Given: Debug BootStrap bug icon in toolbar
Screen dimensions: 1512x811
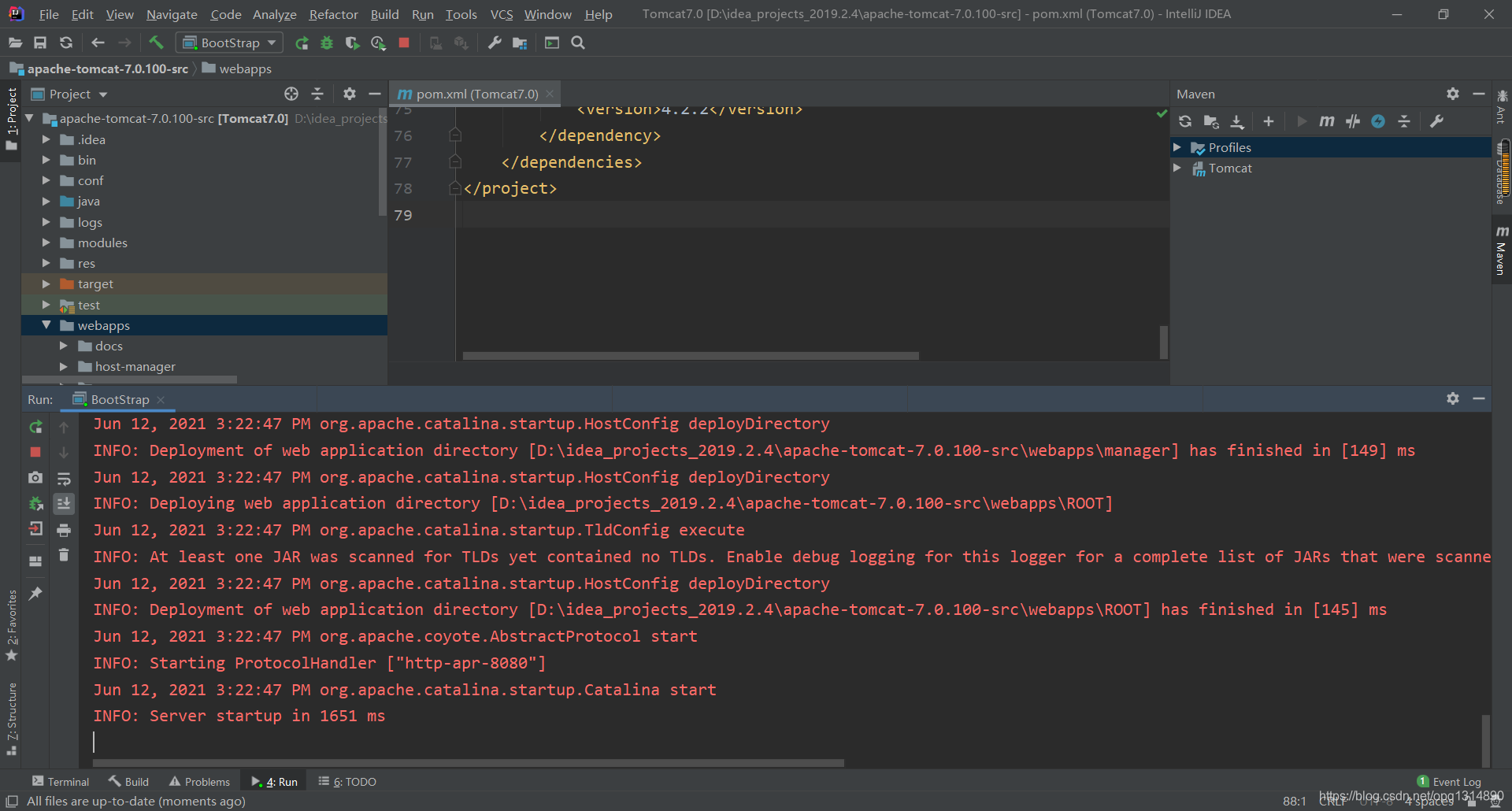Looking at the screenshot, I should [327, 43].
